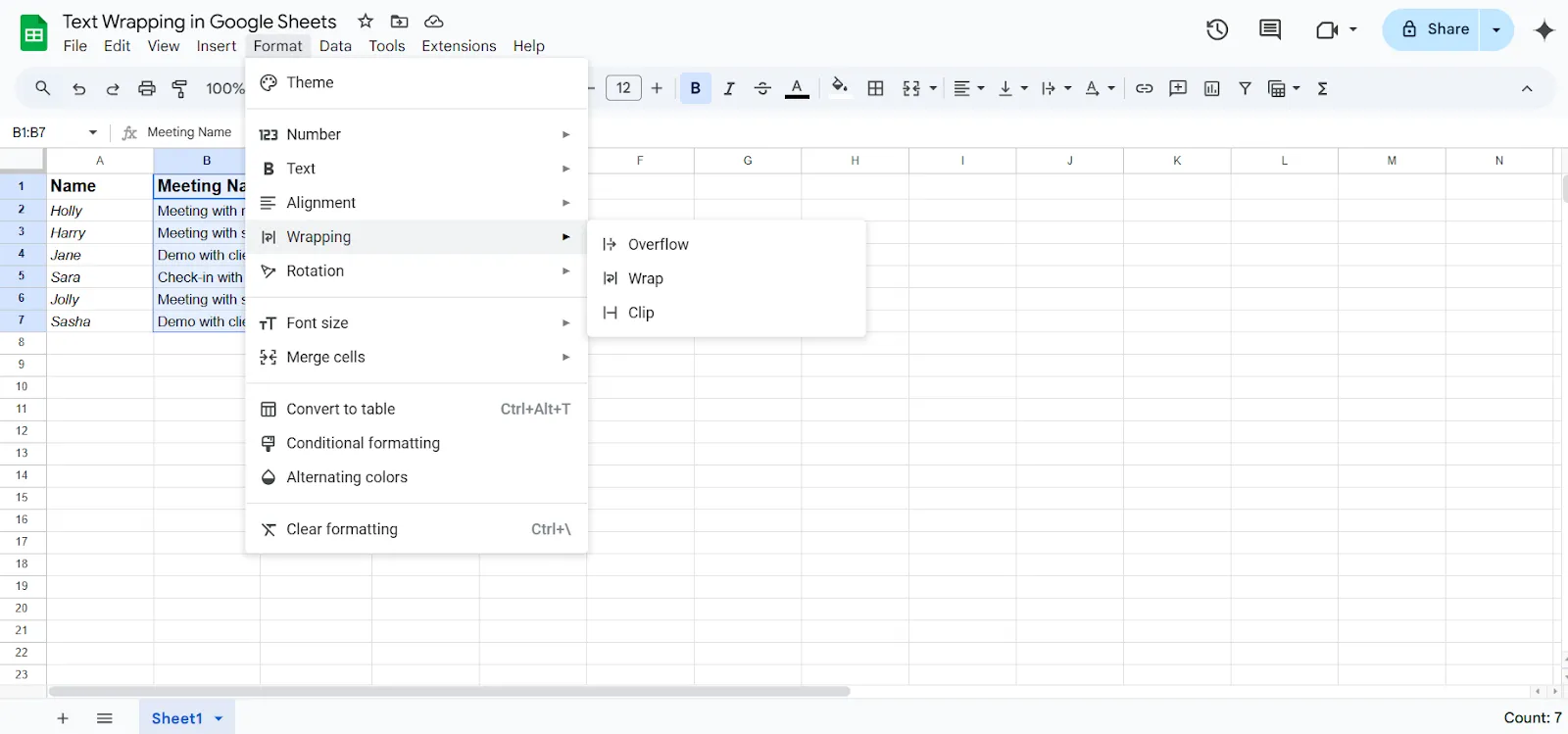This screenshot has width=1568, height=734.
Task: Click the search menus magnifier icon
Action: pos(42,88)
